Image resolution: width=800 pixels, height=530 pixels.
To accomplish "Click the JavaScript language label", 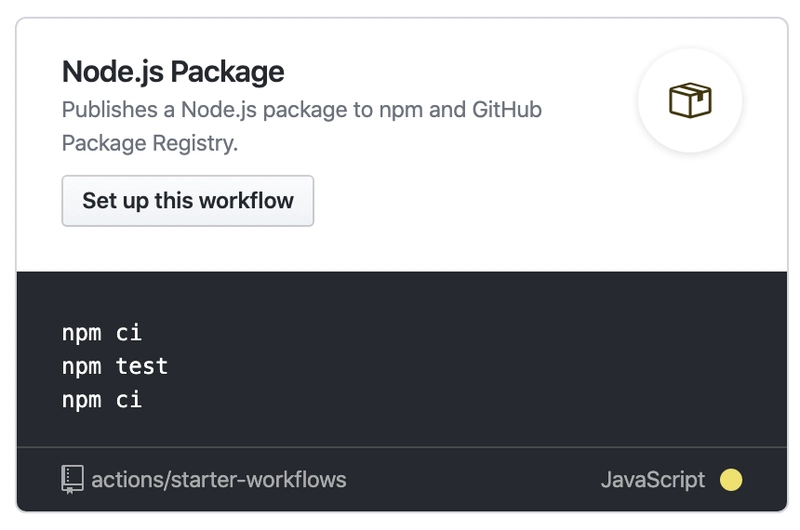I will click(653, 479).
